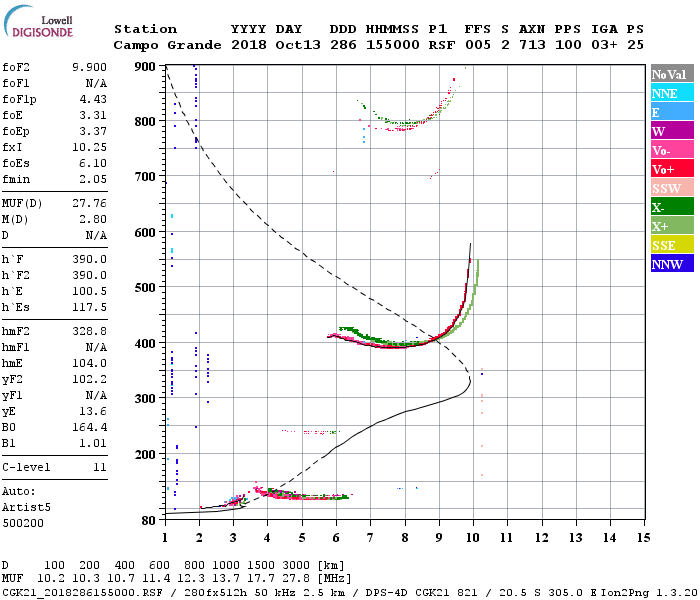The image size is (700, 600).
Task: Click the CGK21_2018286155000.RSF file name
Action: [x=82, y=593]
